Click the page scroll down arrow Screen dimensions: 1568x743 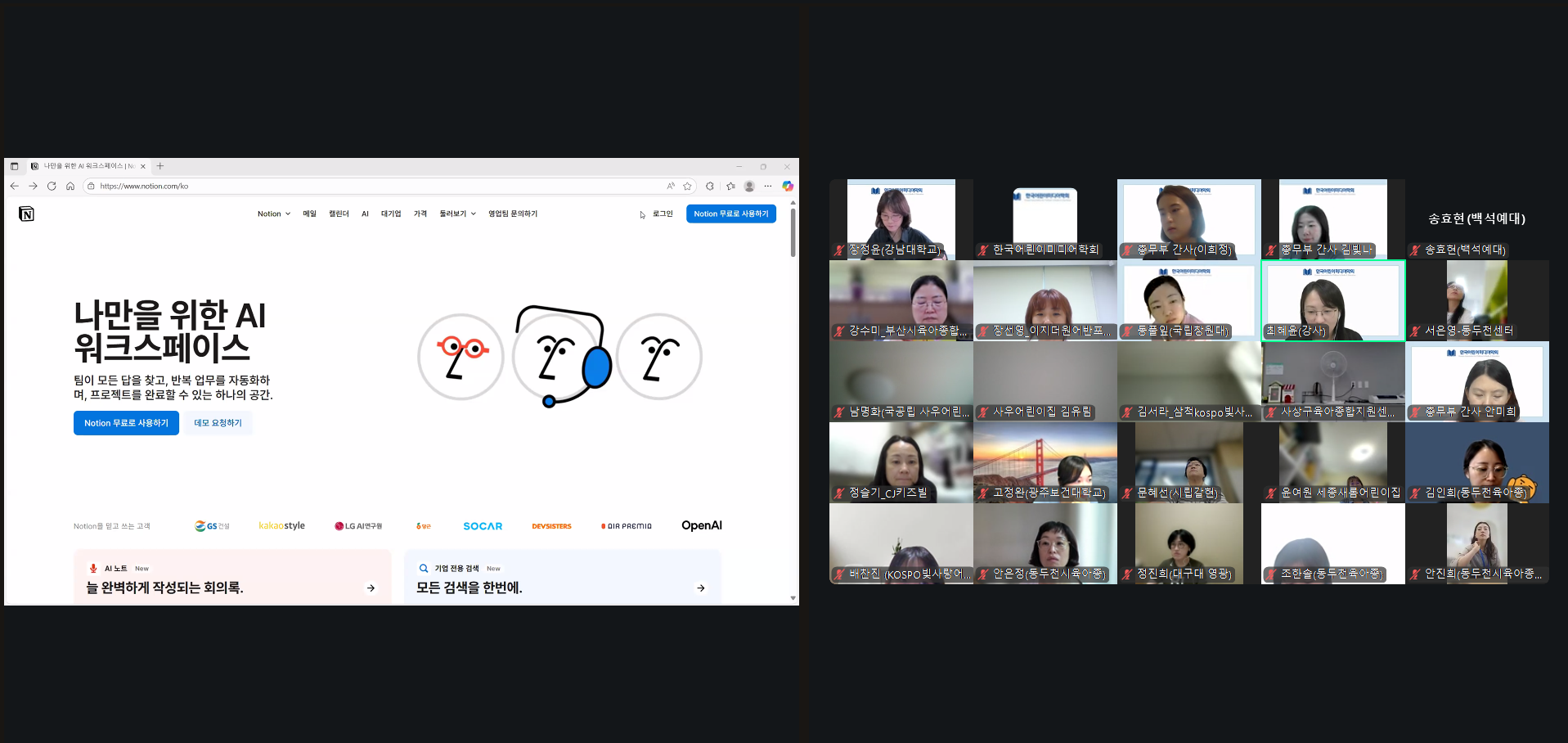click(793, 598)
